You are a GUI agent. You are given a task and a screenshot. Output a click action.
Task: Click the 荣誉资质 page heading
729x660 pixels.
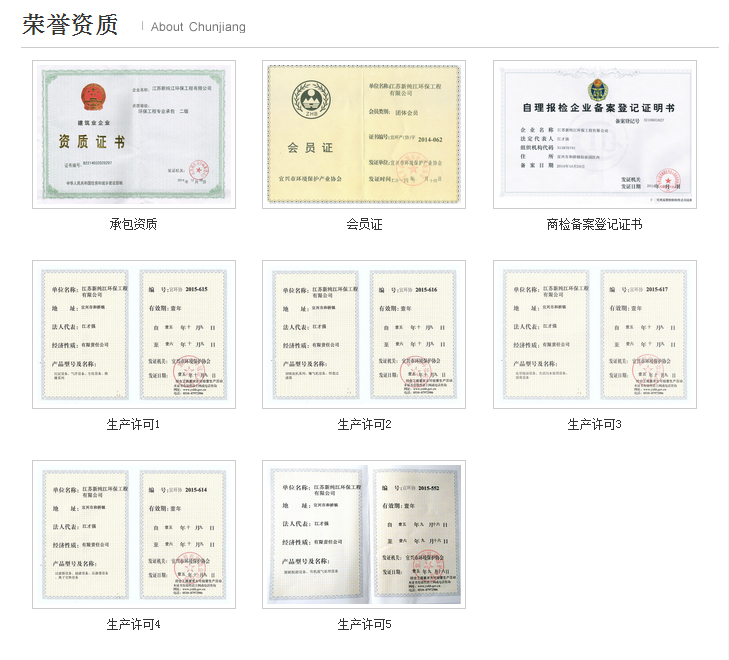pyautogui.click(x=70, y=25)
